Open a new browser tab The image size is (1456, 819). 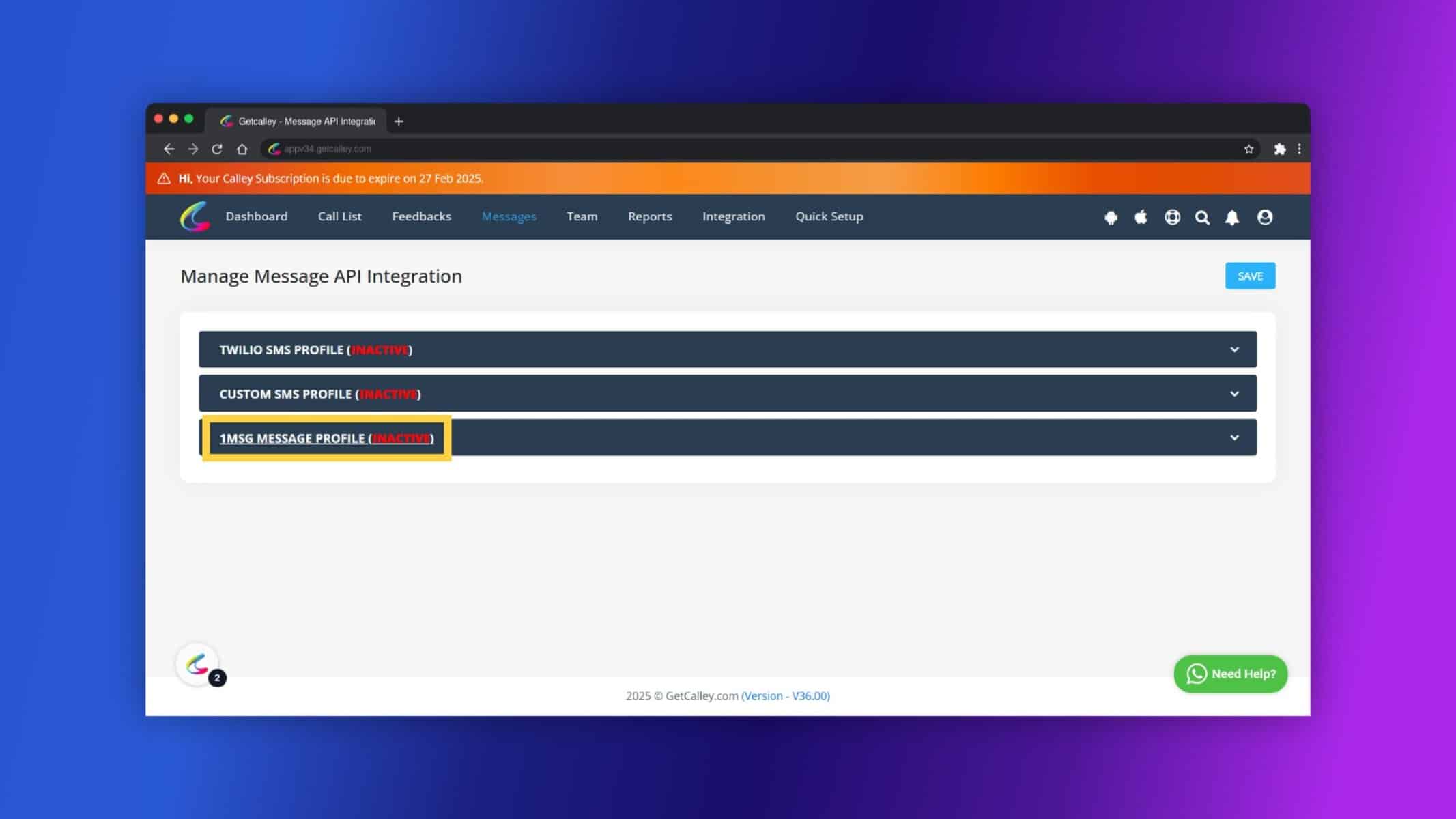(399, 121)
